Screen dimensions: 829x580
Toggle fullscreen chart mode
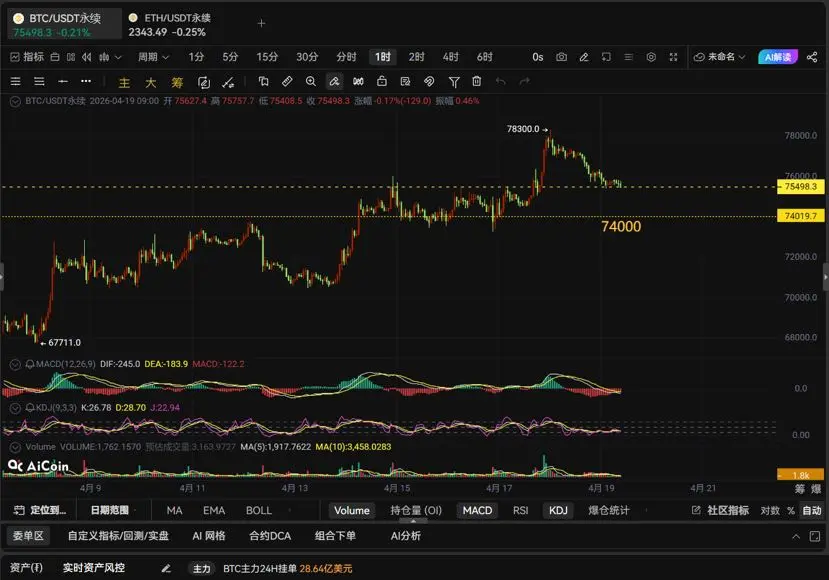[673, 57]
